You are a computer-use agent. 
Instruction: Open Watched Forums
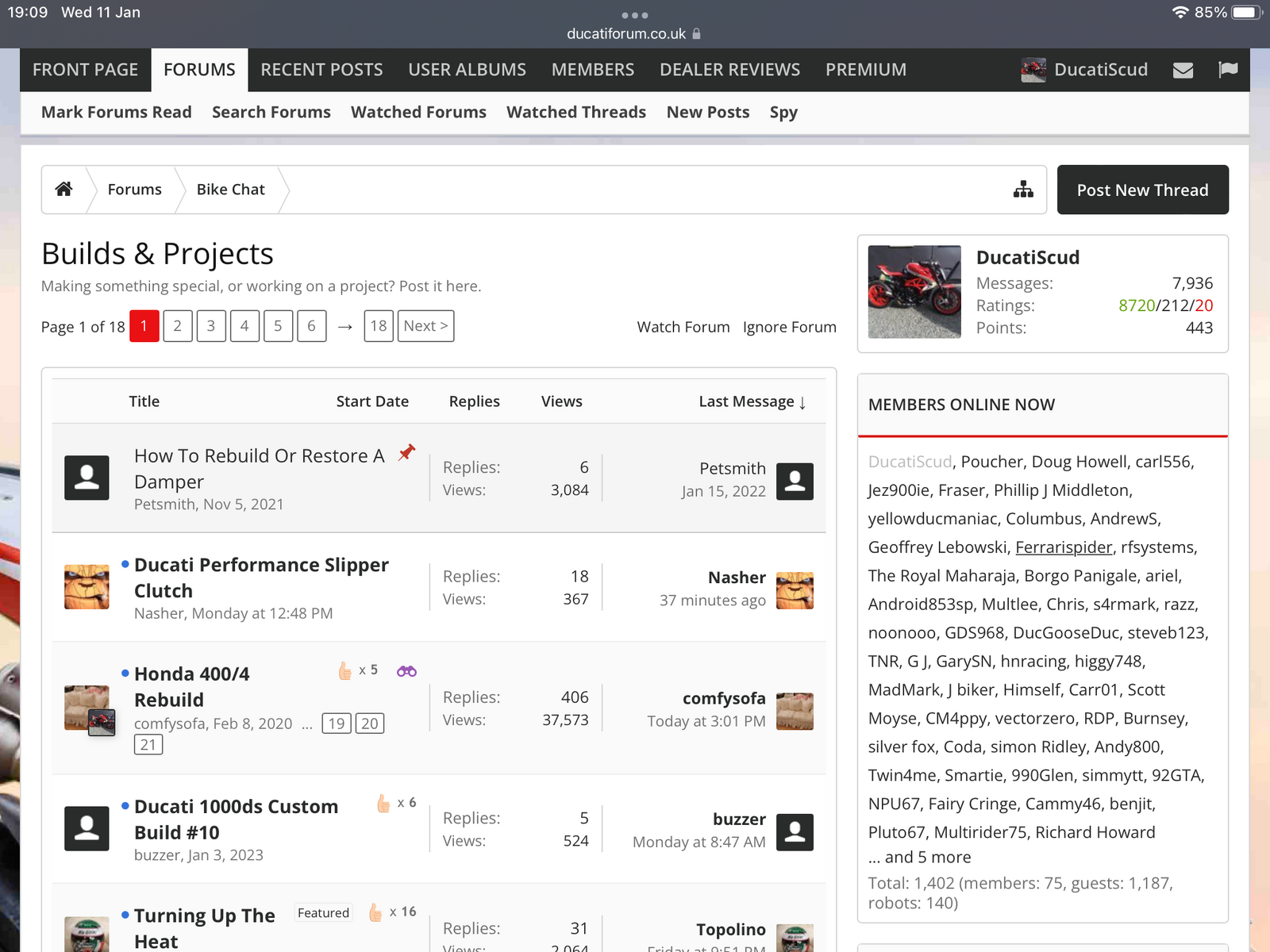point(419,113)
